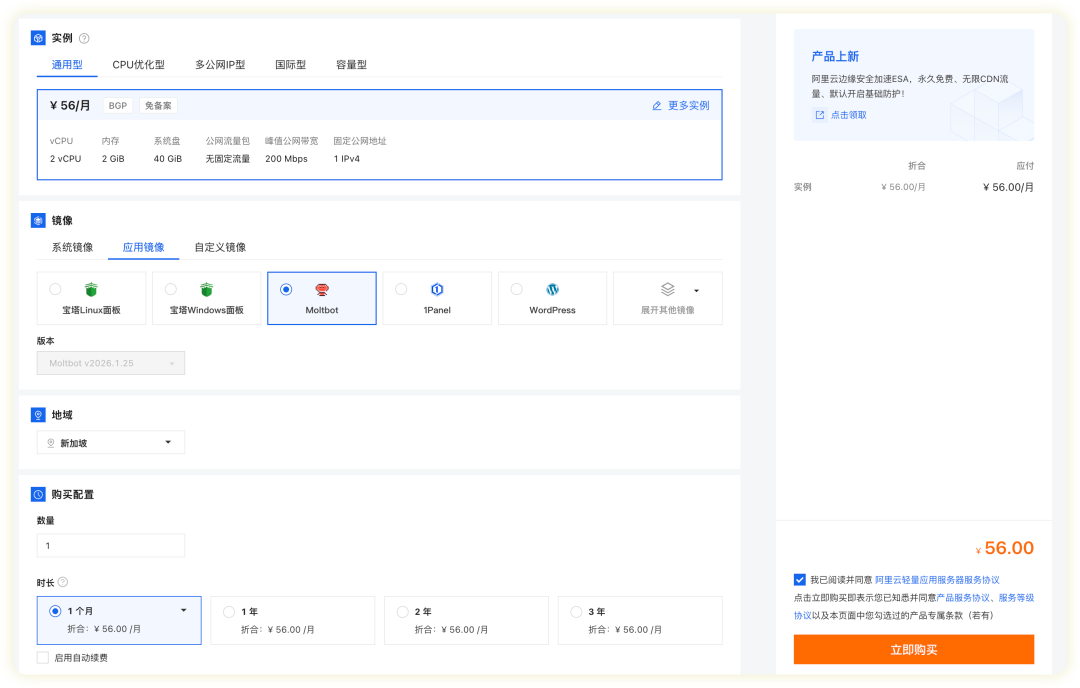This screenshot has height=688, width=1080.
Task: Select the 宝塔Linux面板 shield icon
Action: click(91, 291)
